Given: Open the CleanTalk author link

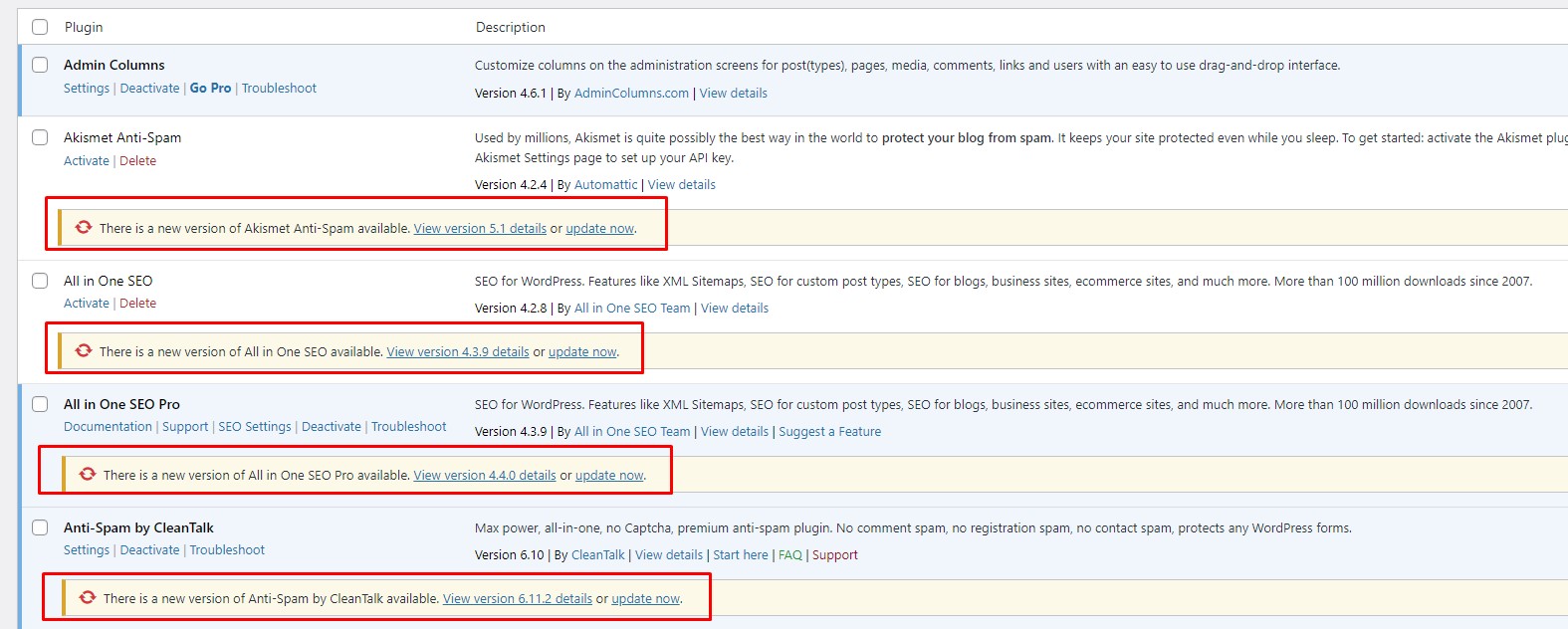Looking at the screenshot, I should click(598, 554).
